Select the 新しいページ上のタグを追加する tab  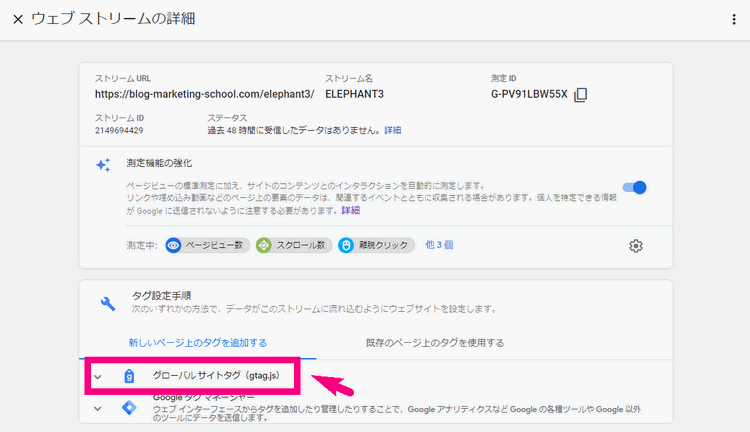198,343
